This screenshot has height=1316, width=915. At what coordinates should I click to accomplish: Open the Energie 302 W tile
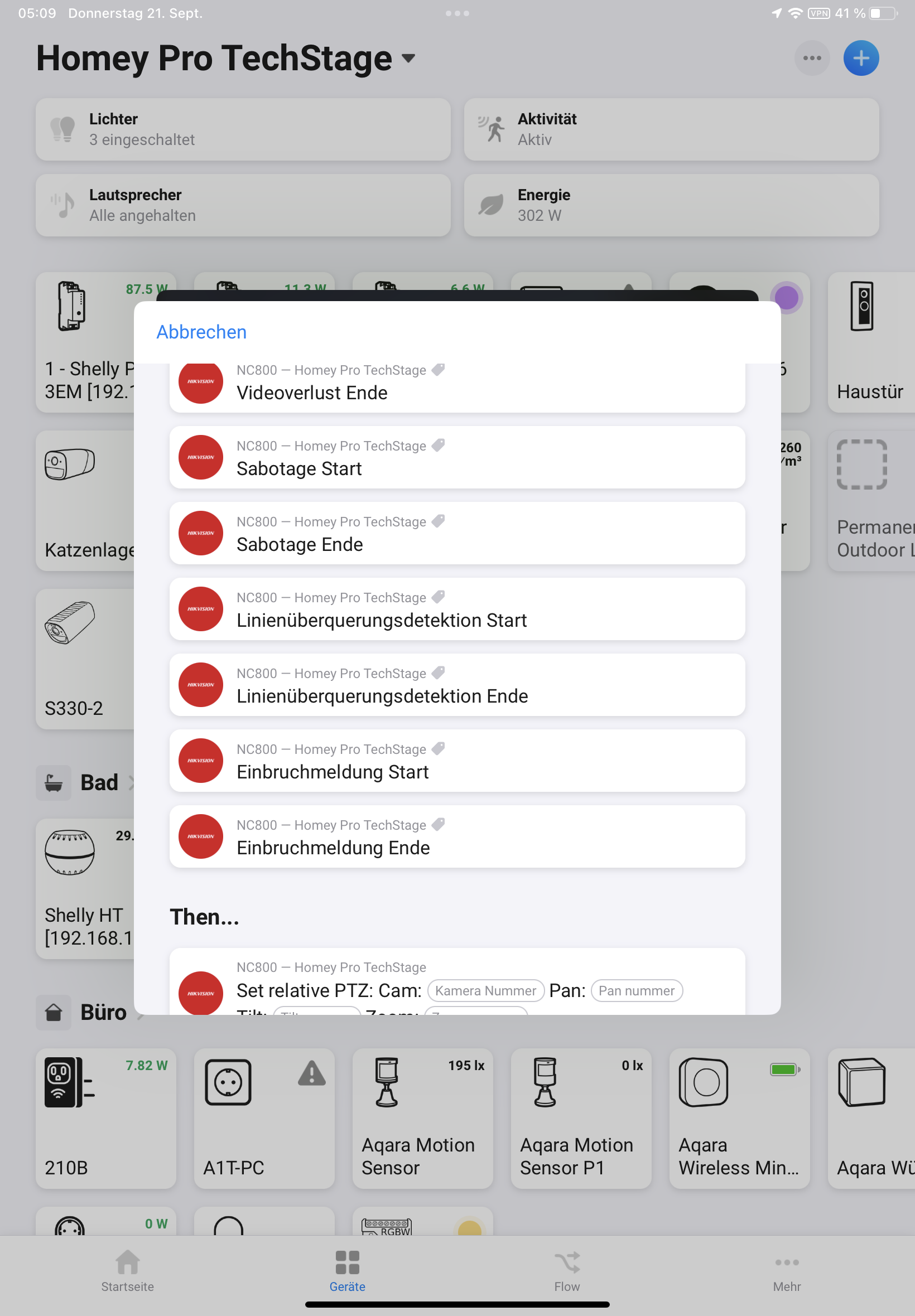pos(671,205)
